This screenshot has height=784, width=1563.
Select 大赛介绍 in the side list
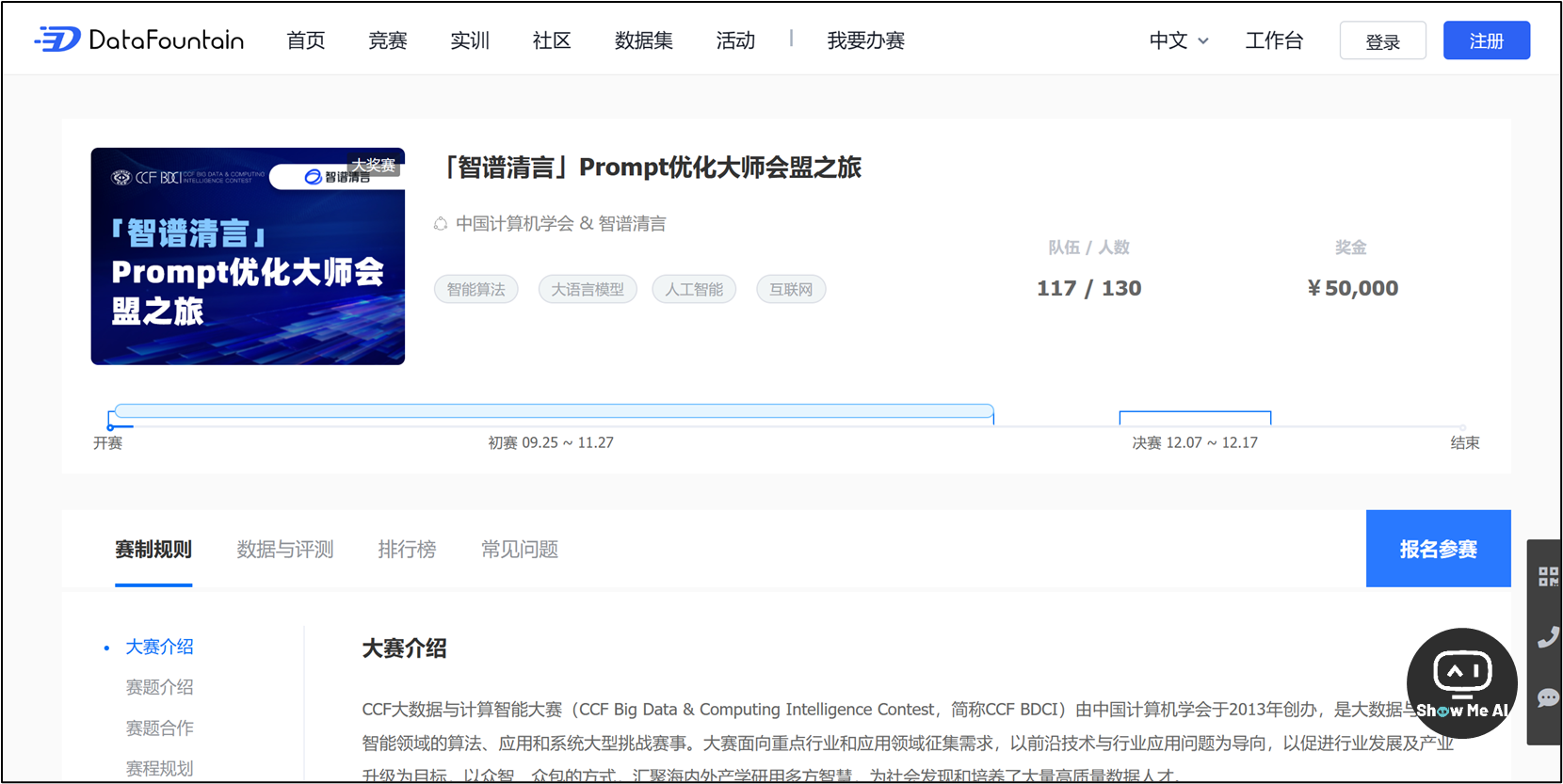click(160, 647)
